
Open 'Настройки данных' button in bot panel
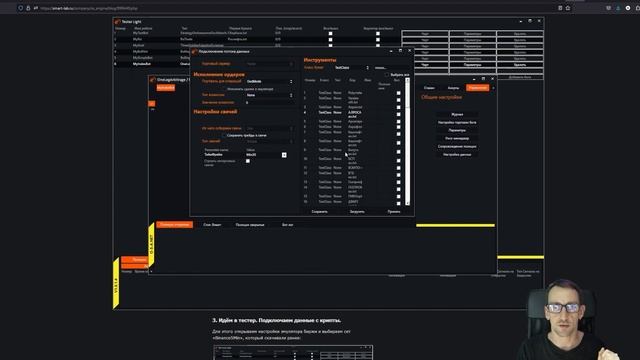(x=457, y=155)
